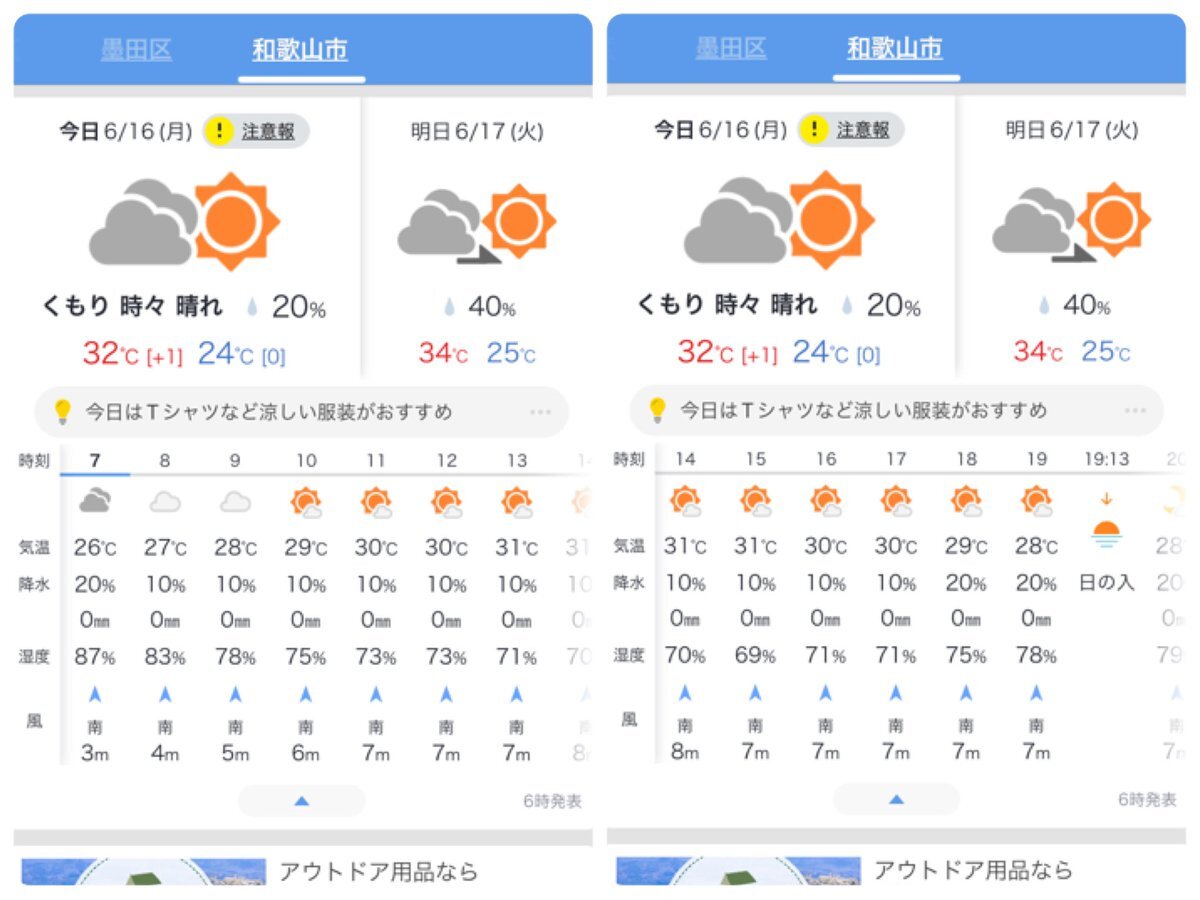
Task: Switch to the 墨田区 tab in right panel
Action: point(731,49)
